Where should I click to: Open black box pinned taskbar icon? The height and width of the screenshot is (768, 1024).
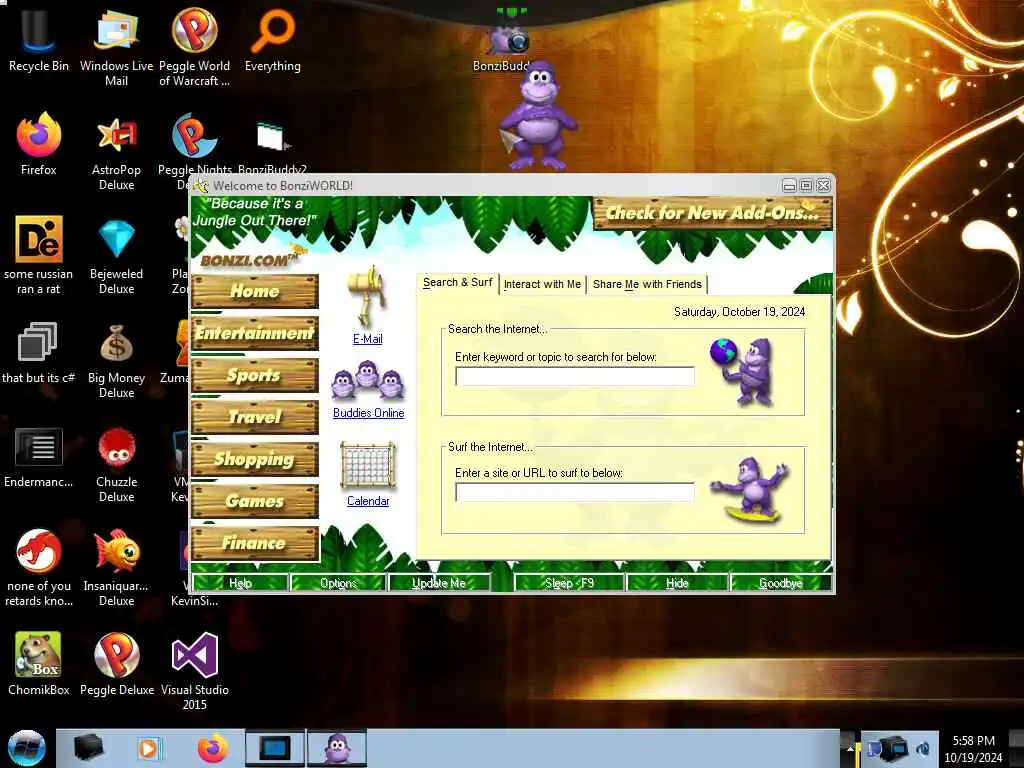pos(89,748)
